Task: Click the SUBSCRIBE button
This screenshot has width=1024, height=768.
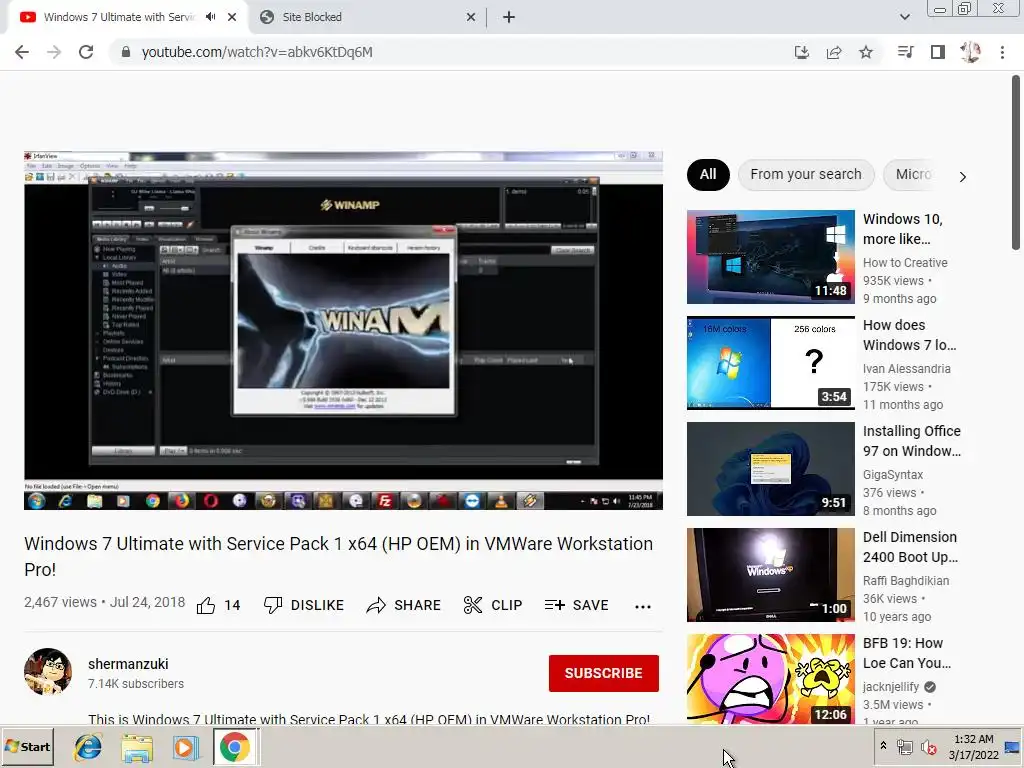Action: (x=603, y=673)
